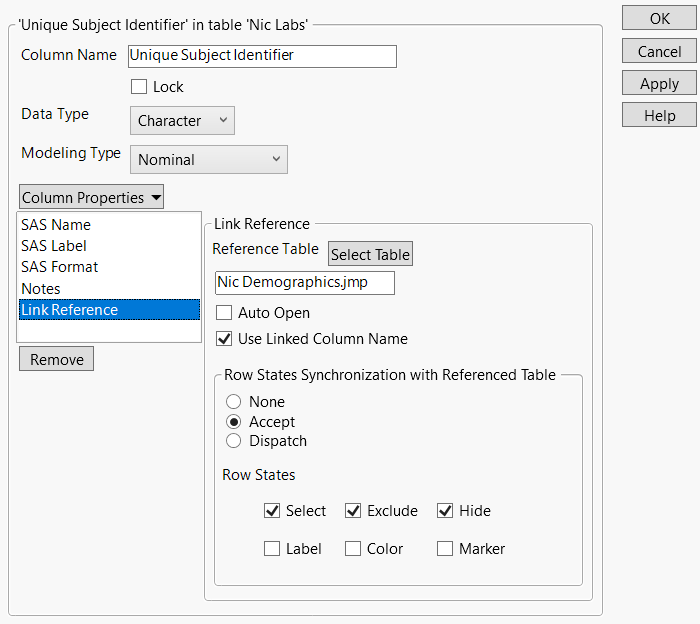Select the SAS Format list entry
Screen dimensions: 700x624
60,267
